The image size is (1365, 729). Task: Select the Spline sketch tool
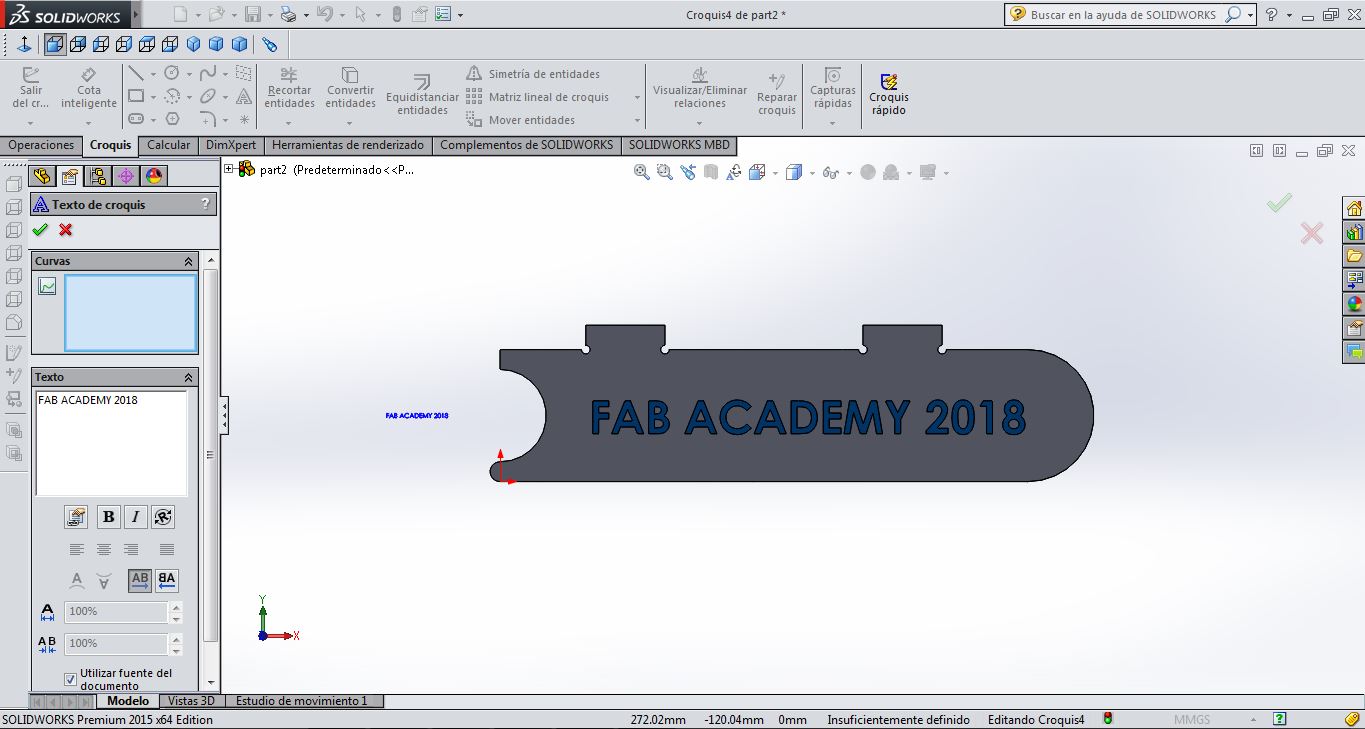(208, 74)
